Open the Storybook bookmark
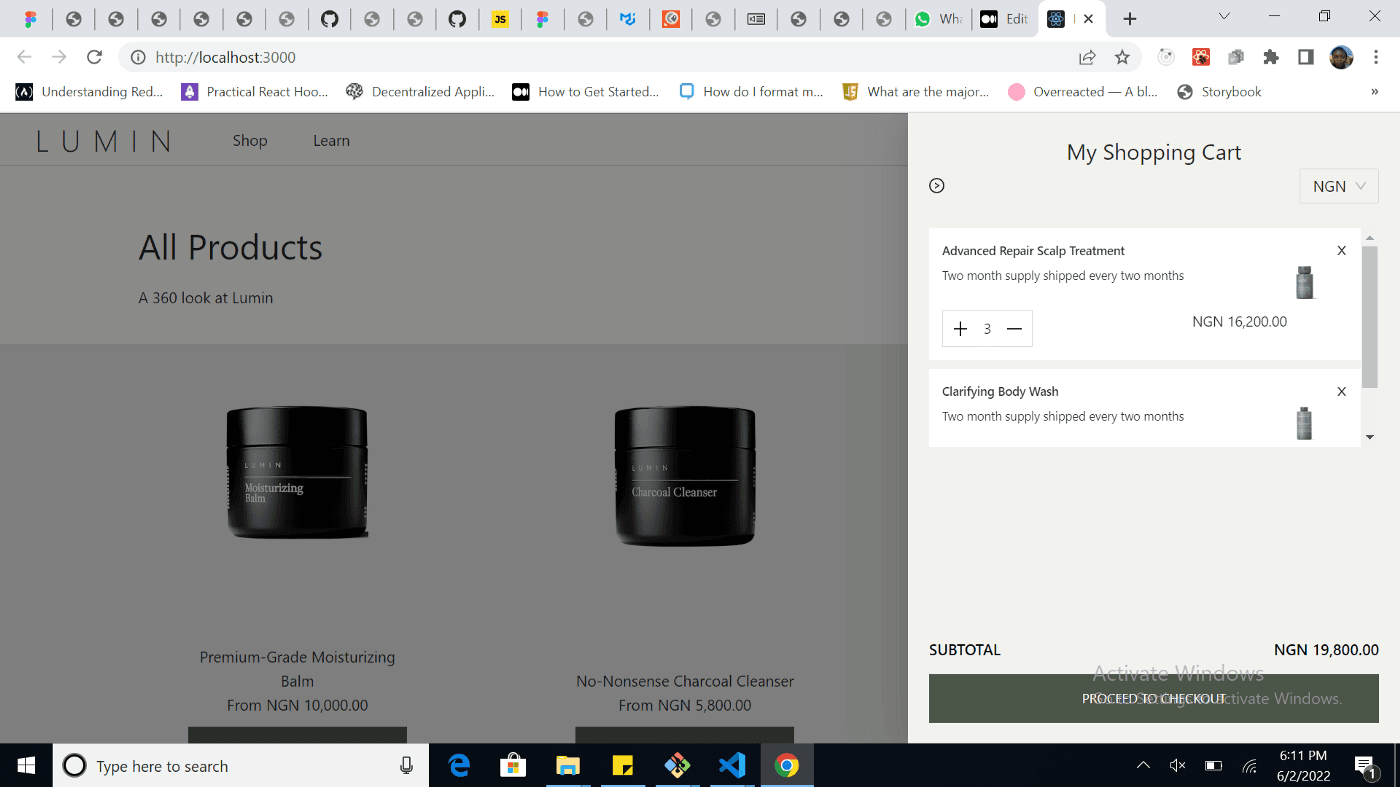 pos(1219,92)
